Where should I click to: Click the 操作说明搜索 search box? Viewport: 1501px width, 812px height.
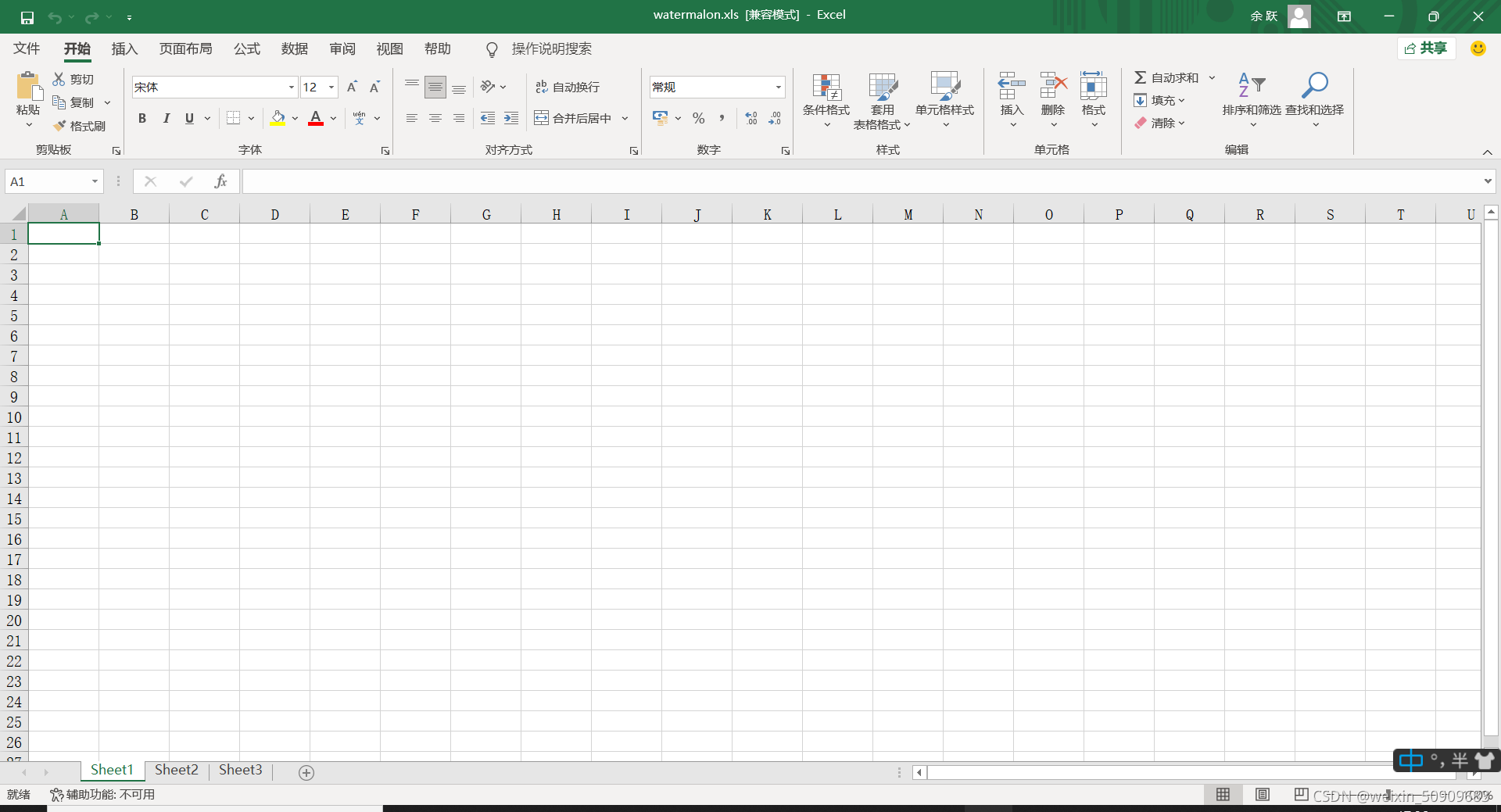point(551,48)
